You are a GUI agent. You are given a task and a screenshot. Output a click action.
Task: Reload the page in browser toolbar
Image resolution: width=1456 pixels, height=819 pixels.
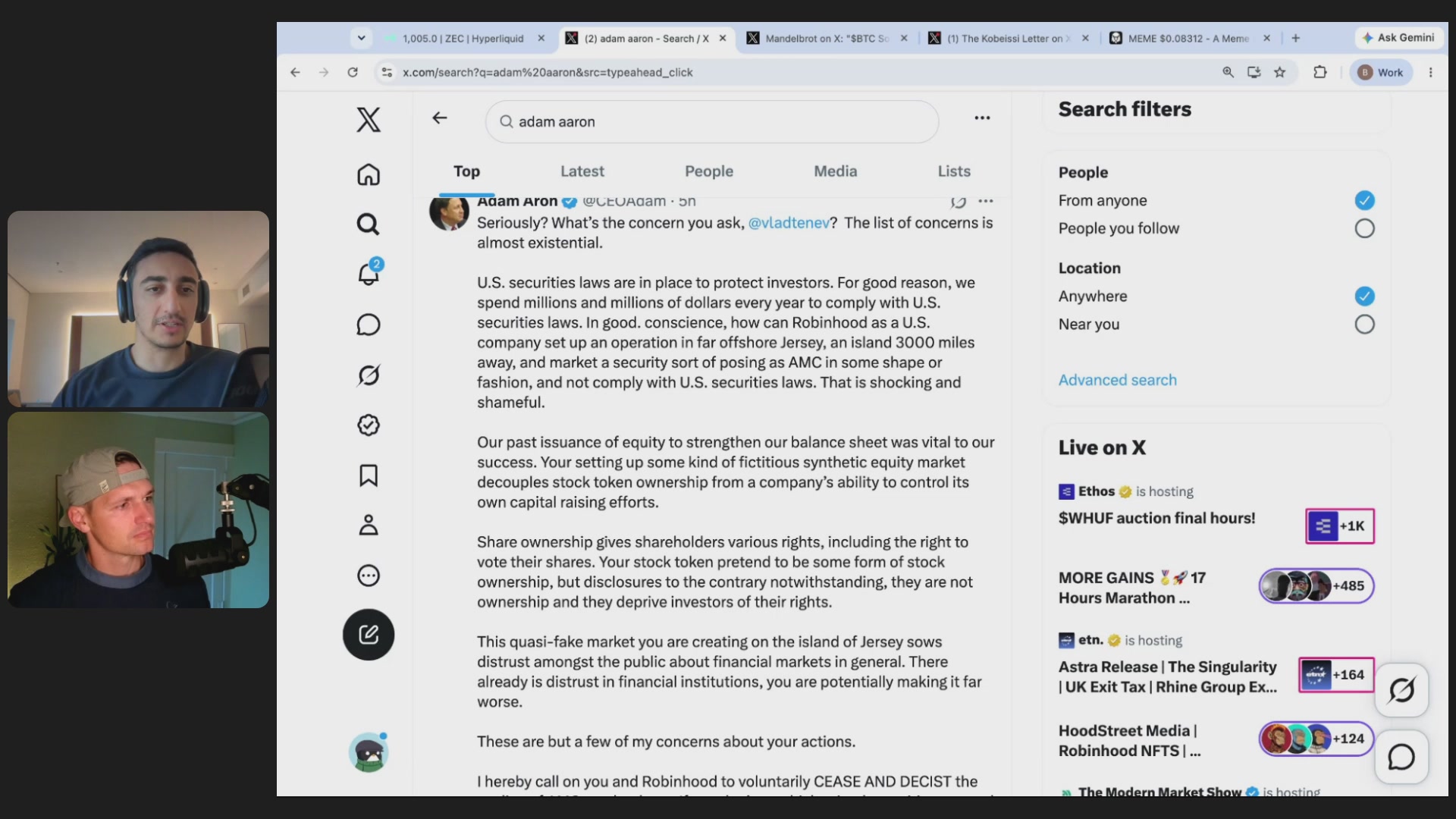pyautogui.click(x=353, y=72)
